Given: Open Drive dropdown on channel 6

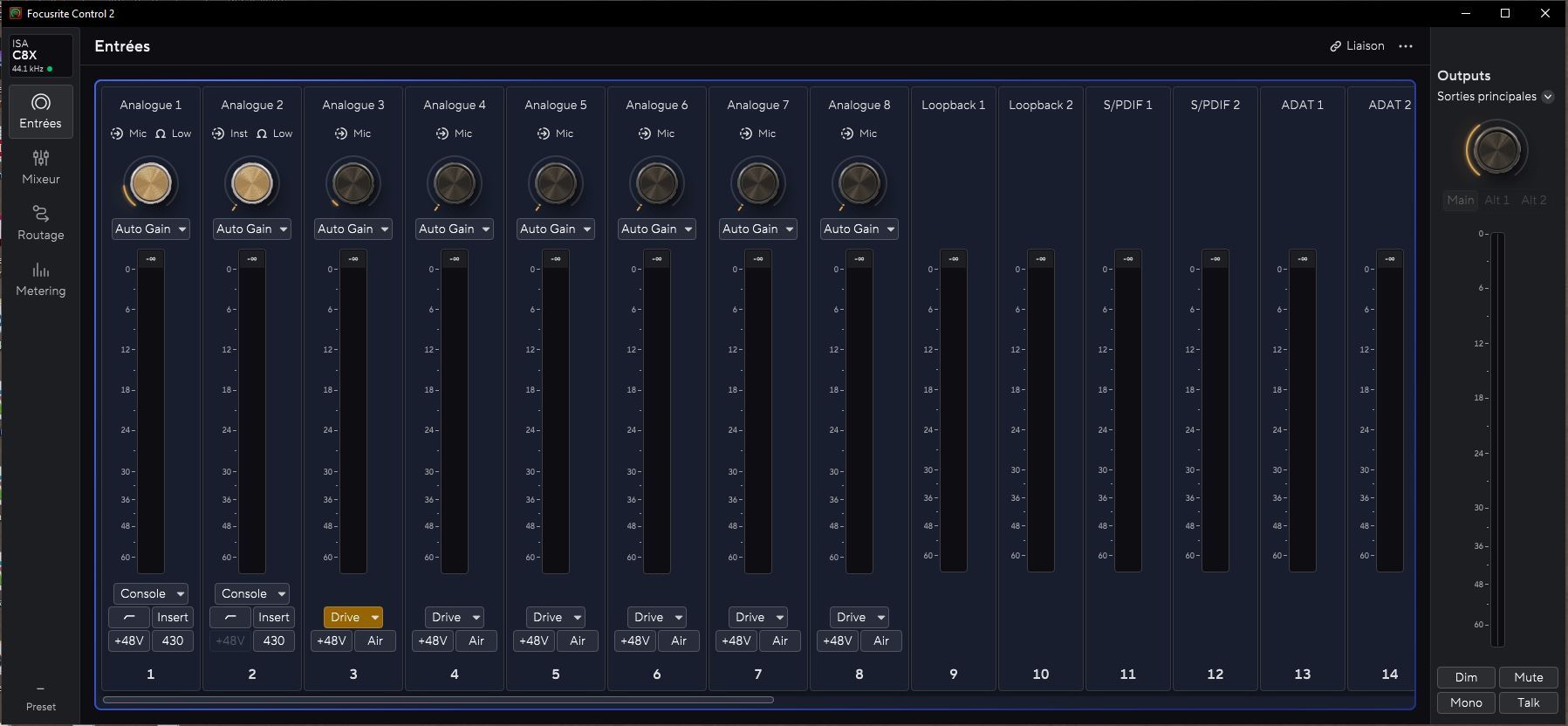Looking at the screenshot, I should coord(657,617).
